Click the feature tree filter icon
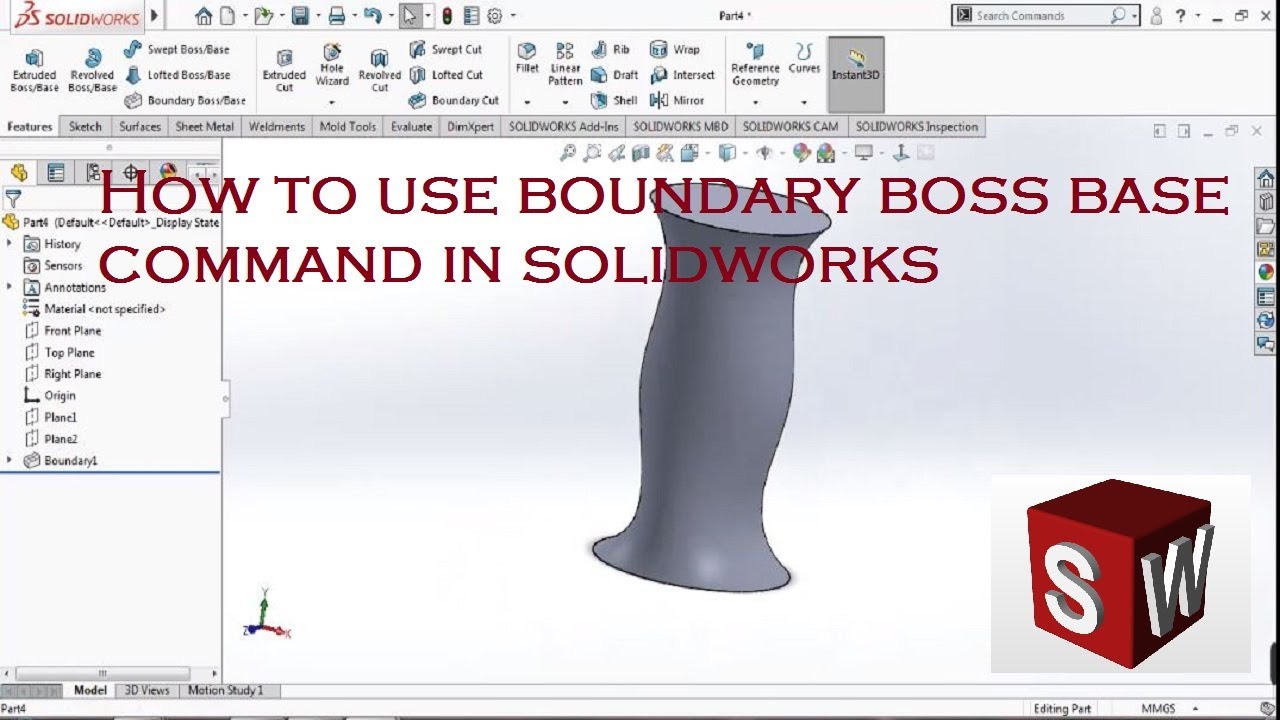1280x720 pixels. click(13, 198)
